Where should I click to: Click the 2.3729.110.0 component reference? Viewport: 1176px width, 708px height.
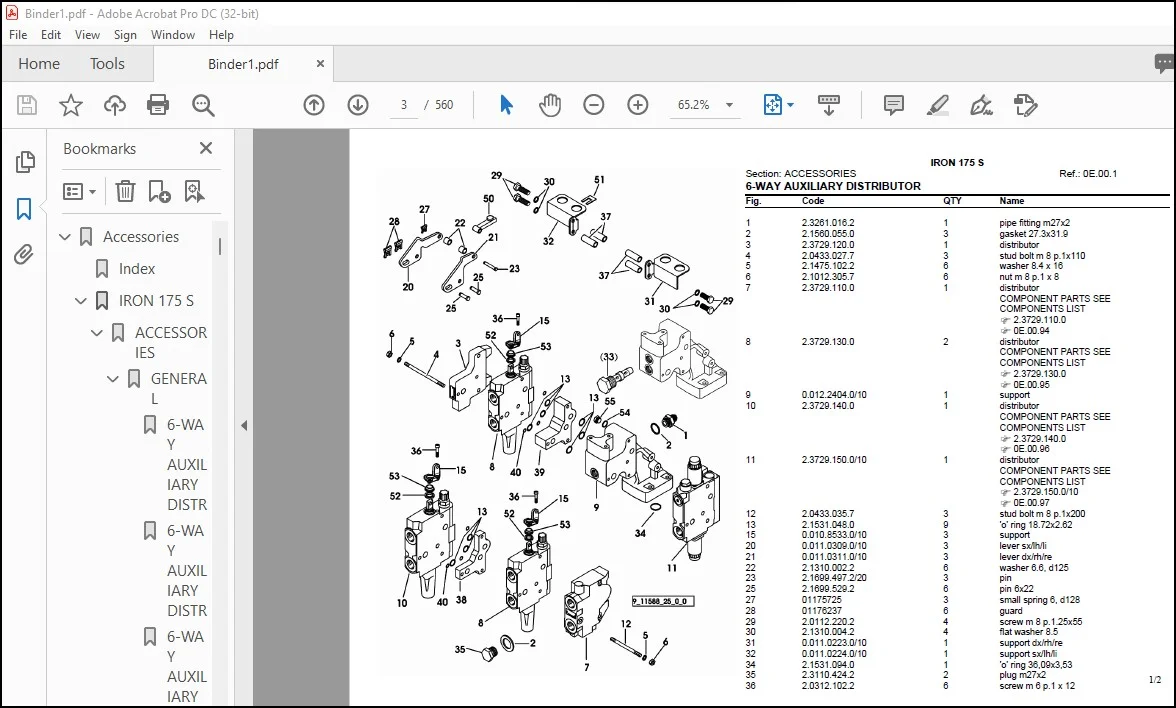(1039, 320)
